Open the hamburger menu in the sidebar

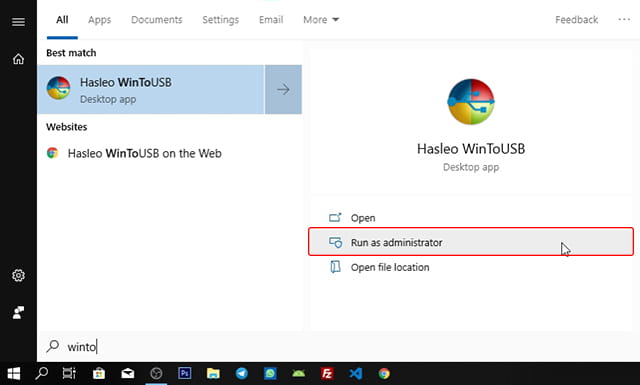[x=18, y=22]
